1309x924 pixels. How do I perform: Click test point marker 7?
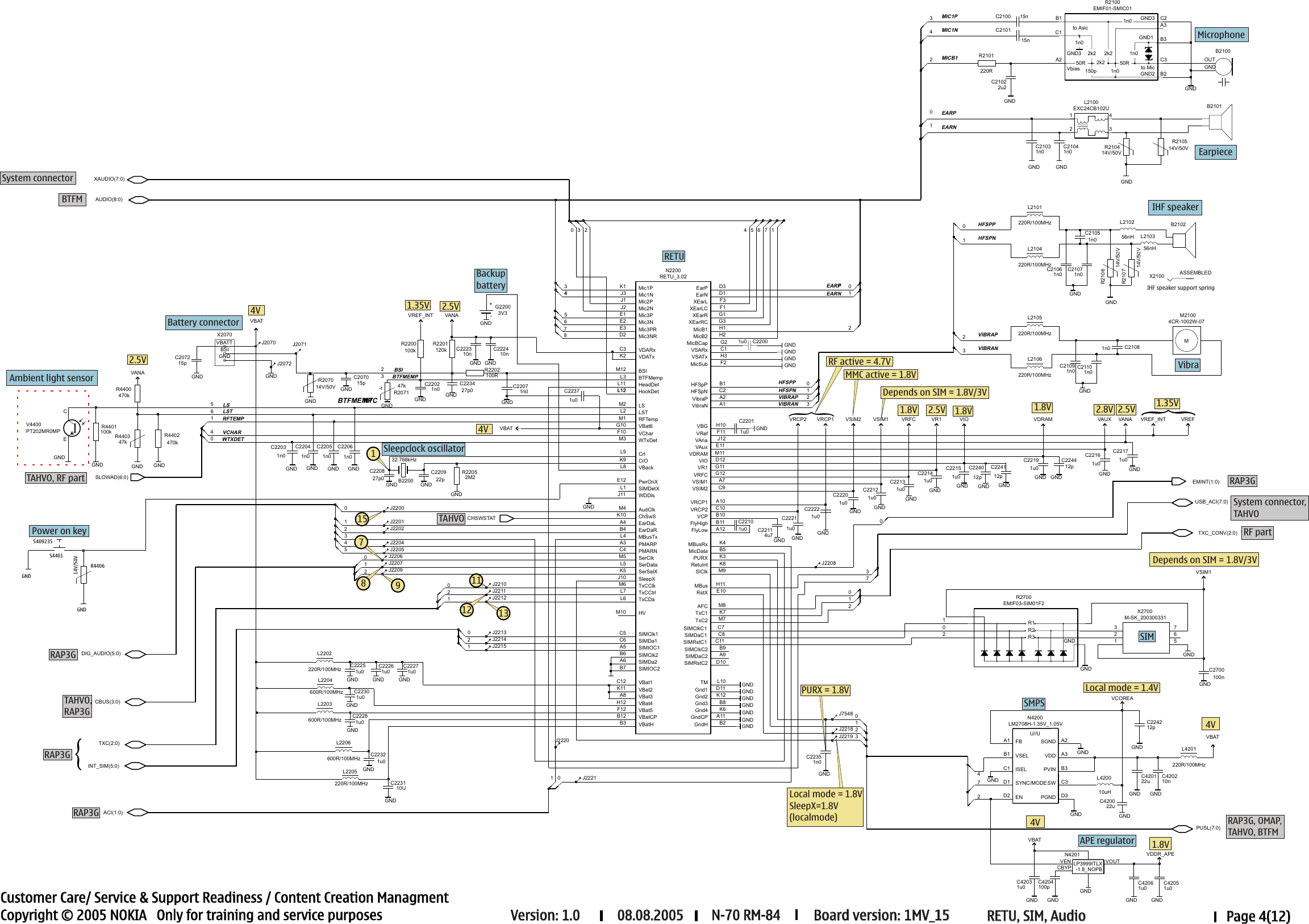click(361, 542)
